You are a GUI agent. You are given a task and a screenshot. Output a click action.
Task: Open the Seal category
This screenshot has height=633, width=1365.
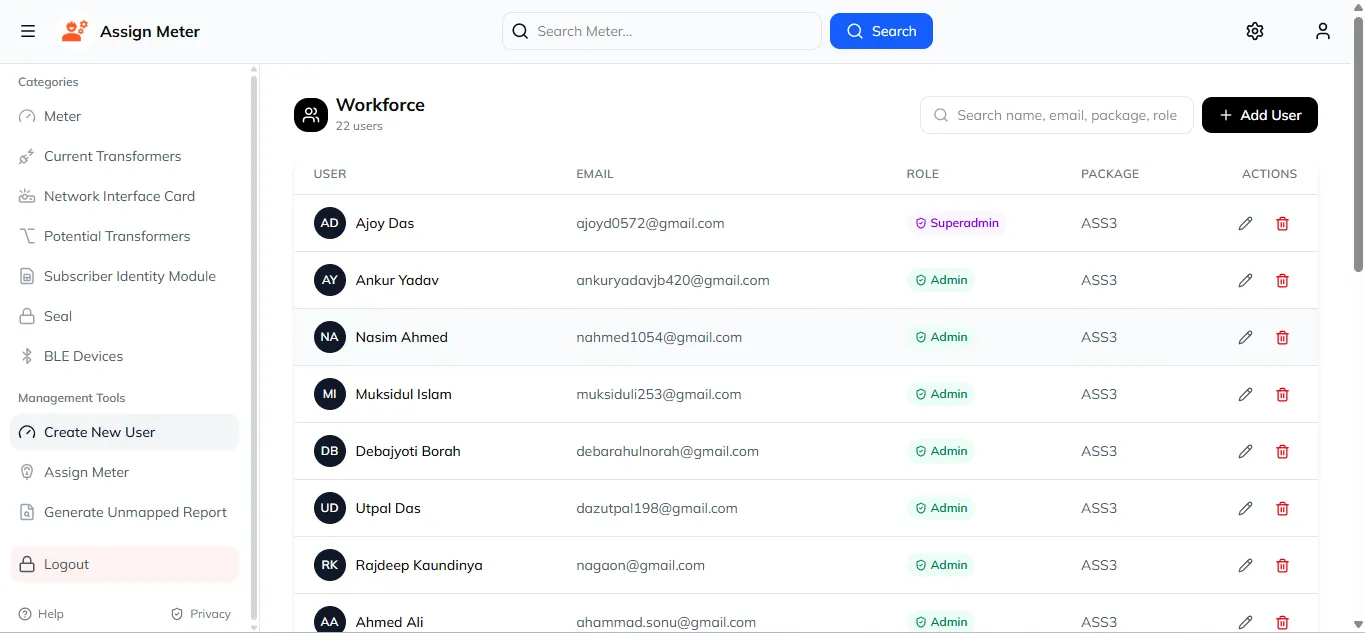[x=124, y=316]
